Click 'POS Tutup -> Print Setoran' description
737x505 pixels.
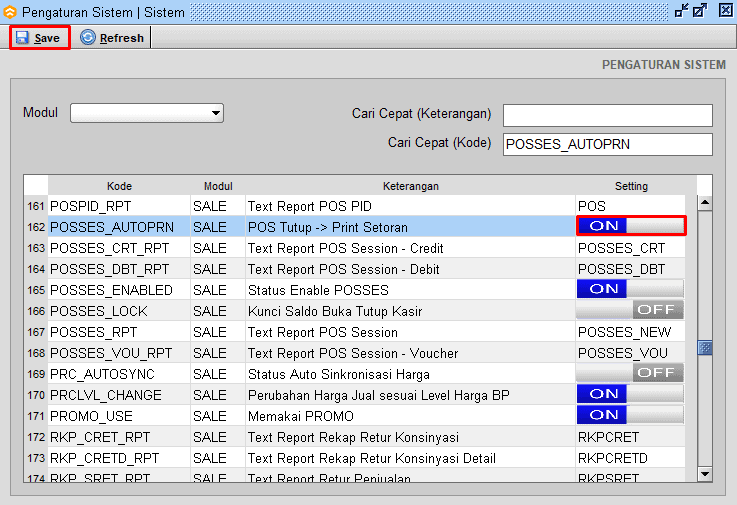328,227
